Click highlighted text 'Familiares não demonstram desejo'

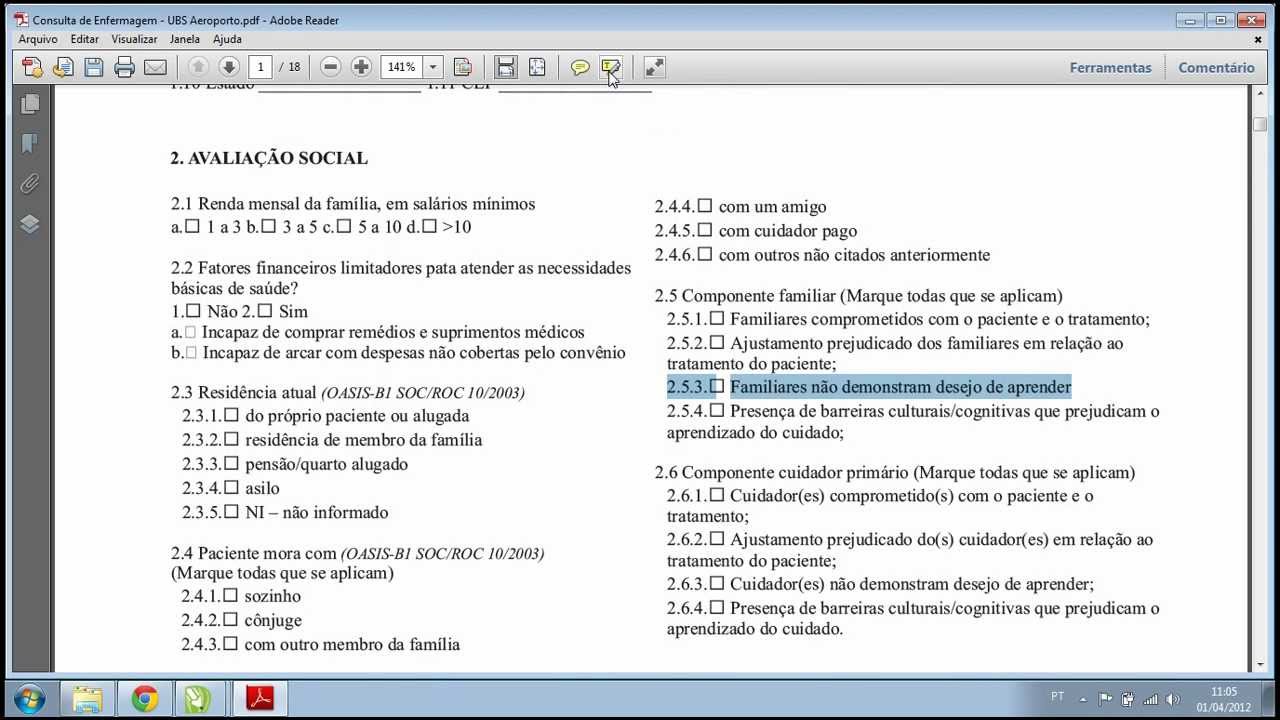pyautogui.click(x=857, y=387)
